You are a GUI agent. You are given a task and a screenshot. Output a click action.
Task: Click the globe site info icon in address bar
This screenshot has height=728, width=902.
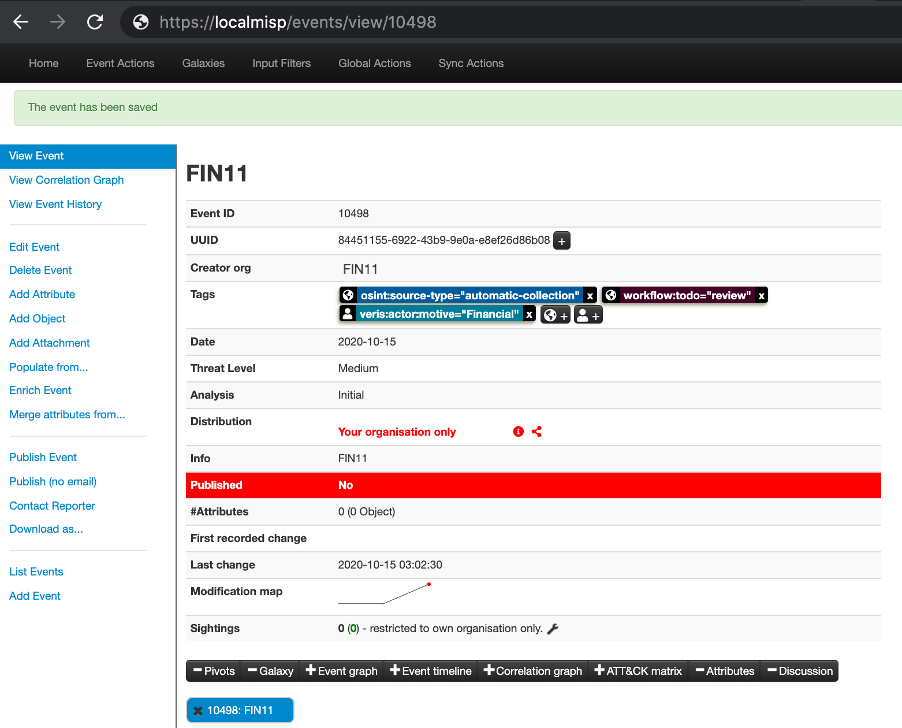(140, 22)
